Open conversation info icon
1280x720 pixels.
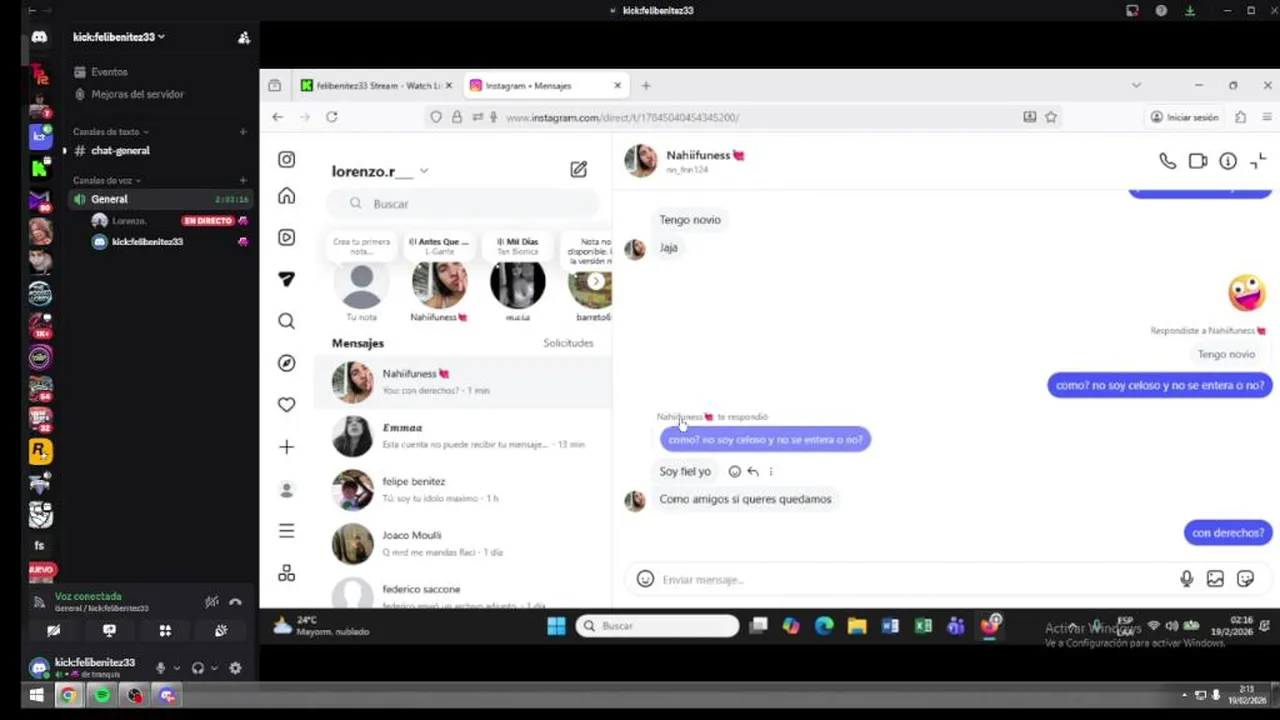click(x=1228, y=161)
